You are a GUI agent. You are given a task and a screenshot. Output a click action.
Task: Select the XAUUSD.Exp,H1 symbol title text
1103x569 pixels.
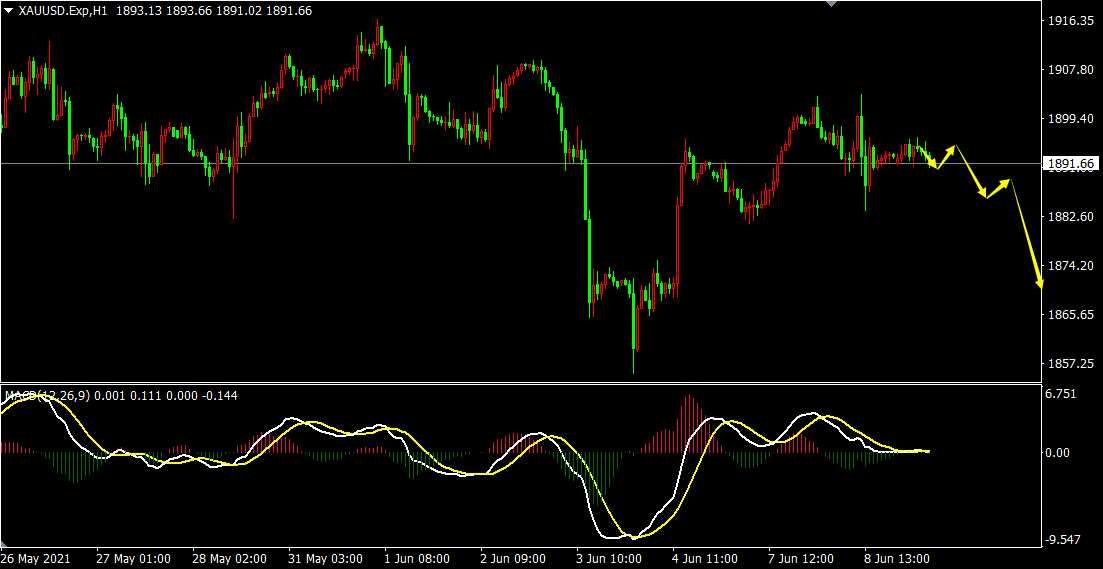tap(62, 10)
